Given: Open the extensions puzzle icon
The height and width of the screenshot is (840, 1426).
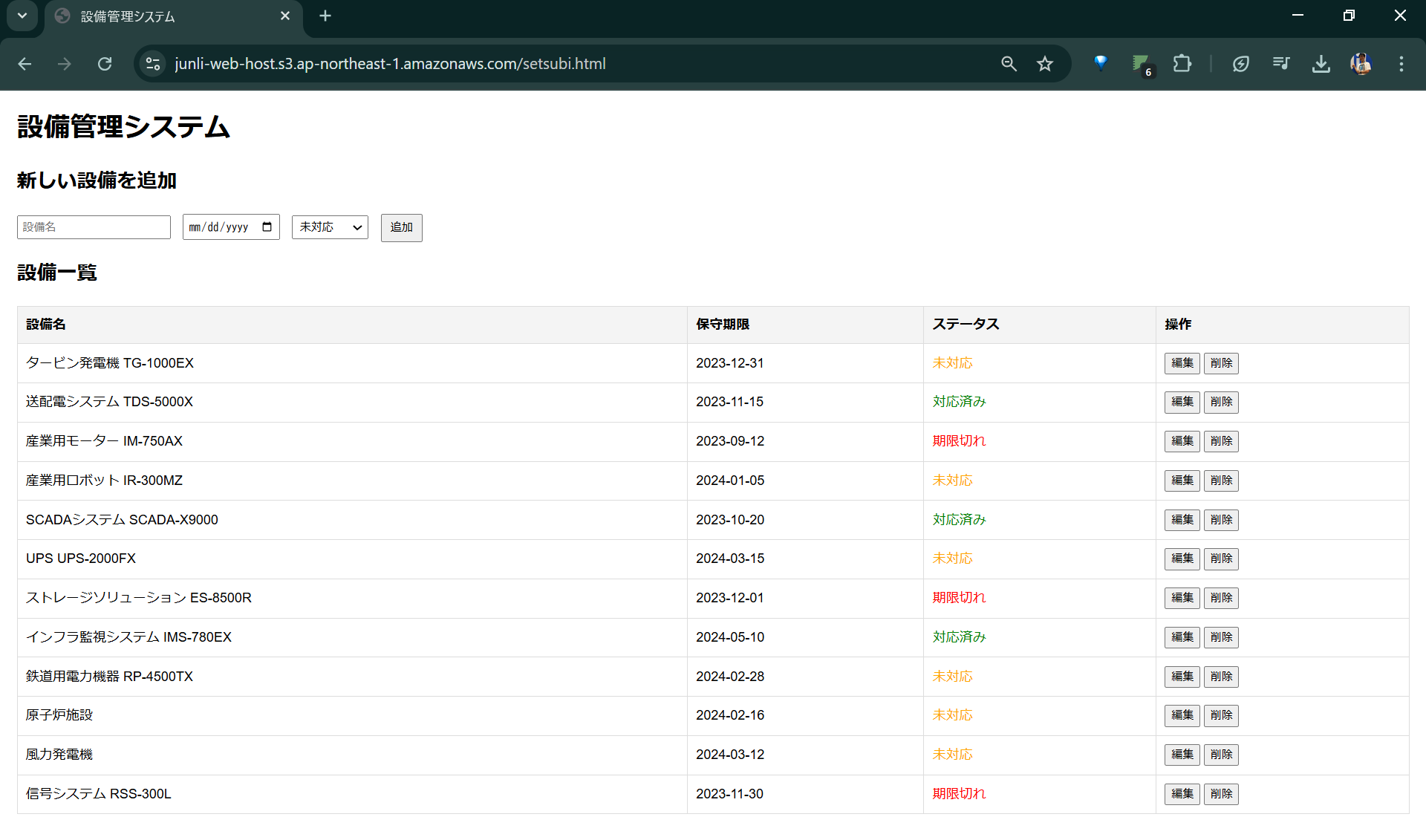Looking at the screenshot, I should 1182,64.
